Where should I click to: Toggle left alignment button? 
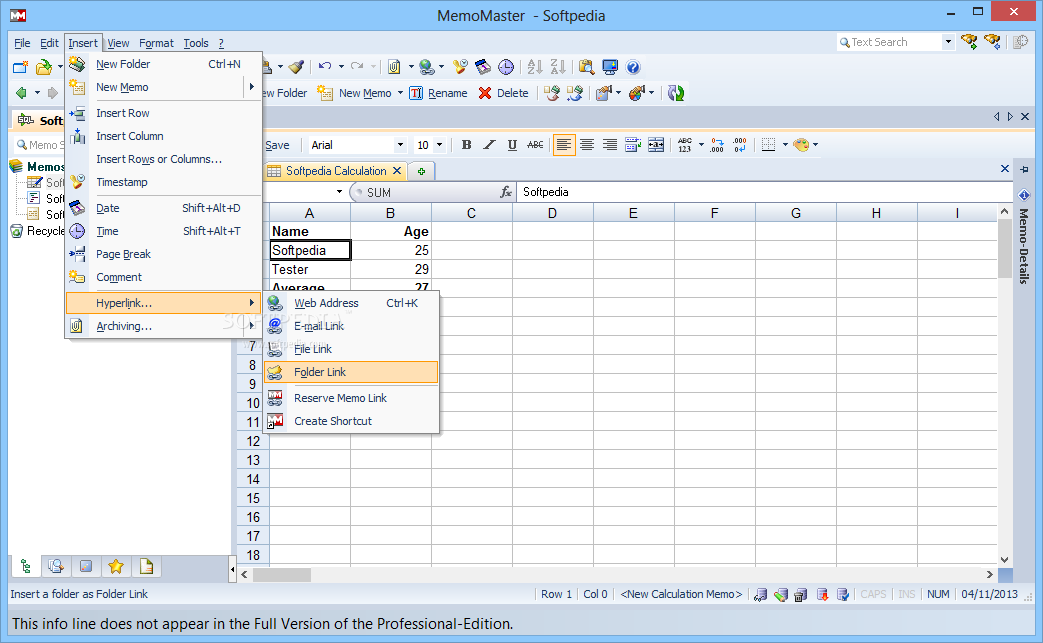pyautogui.click(x=563, y=145)
